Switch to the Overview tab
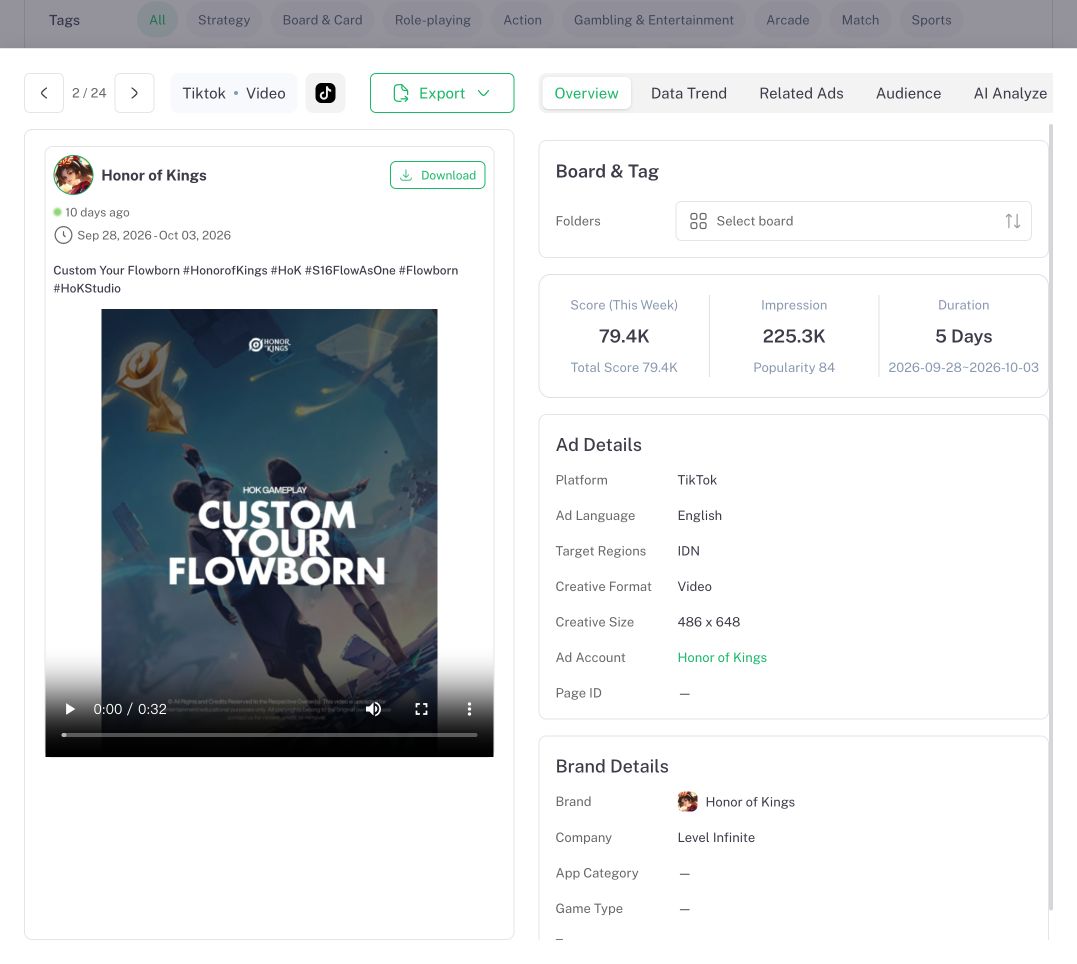 click(586, 93)
